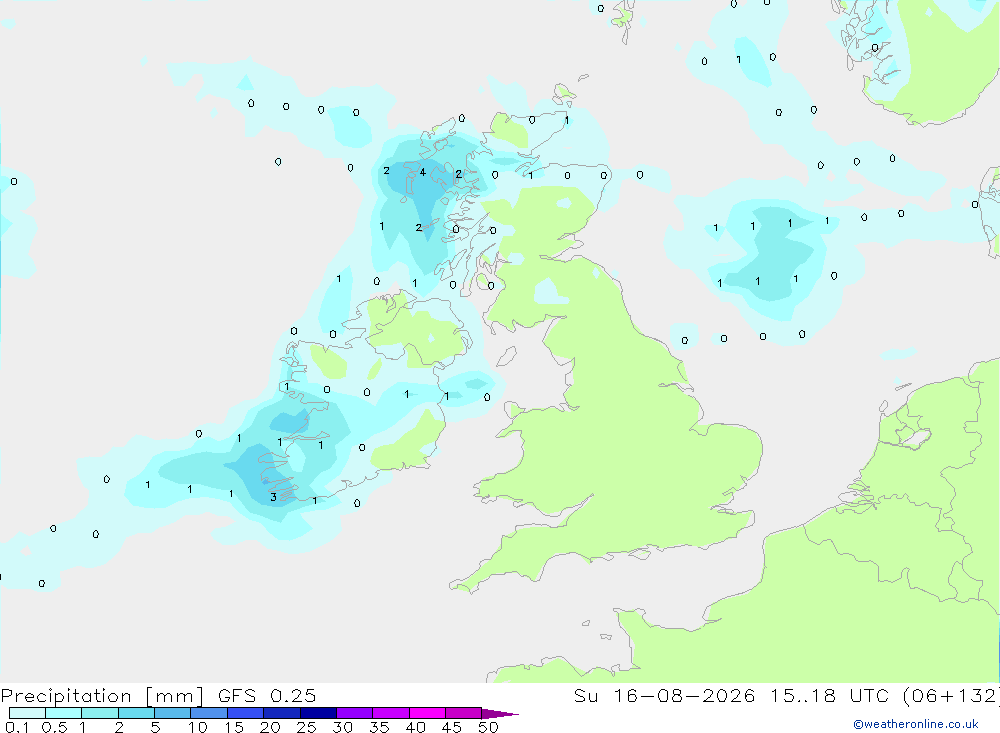Open the ©weatheronline.co.uk credit link
Viewport: 1000px width, 733px height.
click(915, 724)
